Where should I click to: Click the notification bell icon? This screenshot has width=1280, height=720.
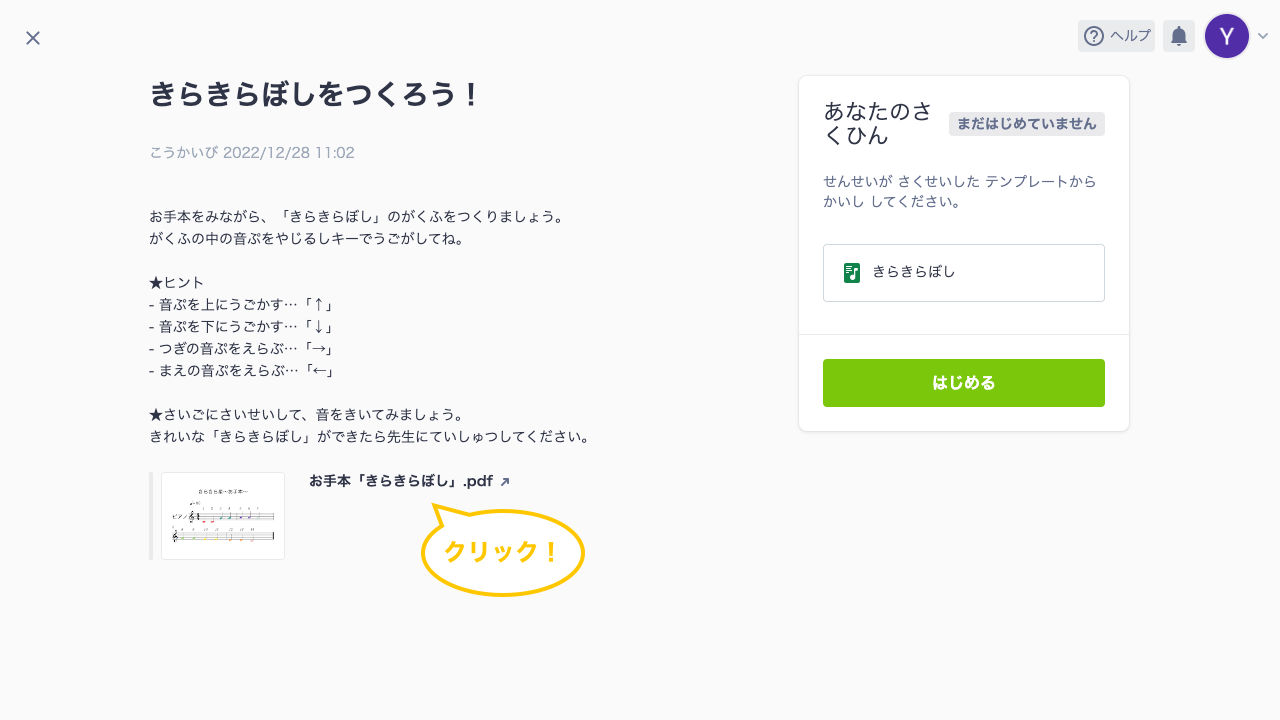1178,36
